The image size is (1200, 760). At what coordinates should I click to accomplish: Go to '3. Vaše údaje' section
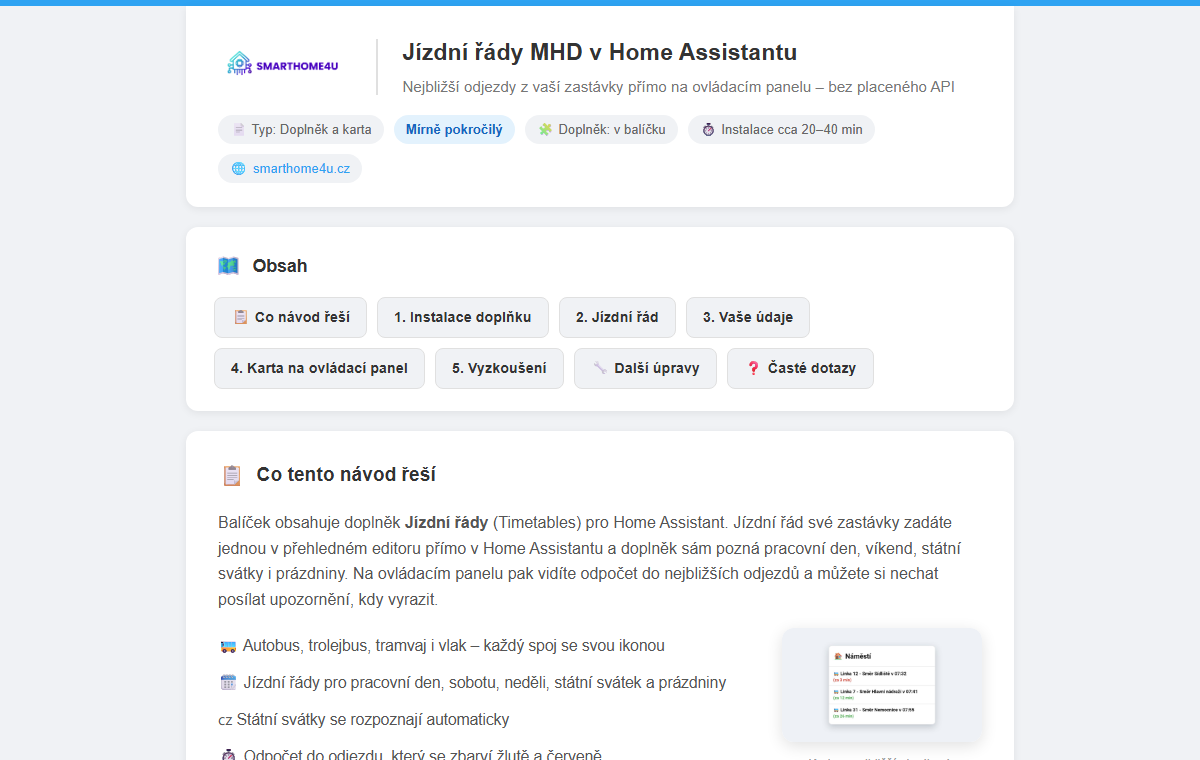(748, 317)
